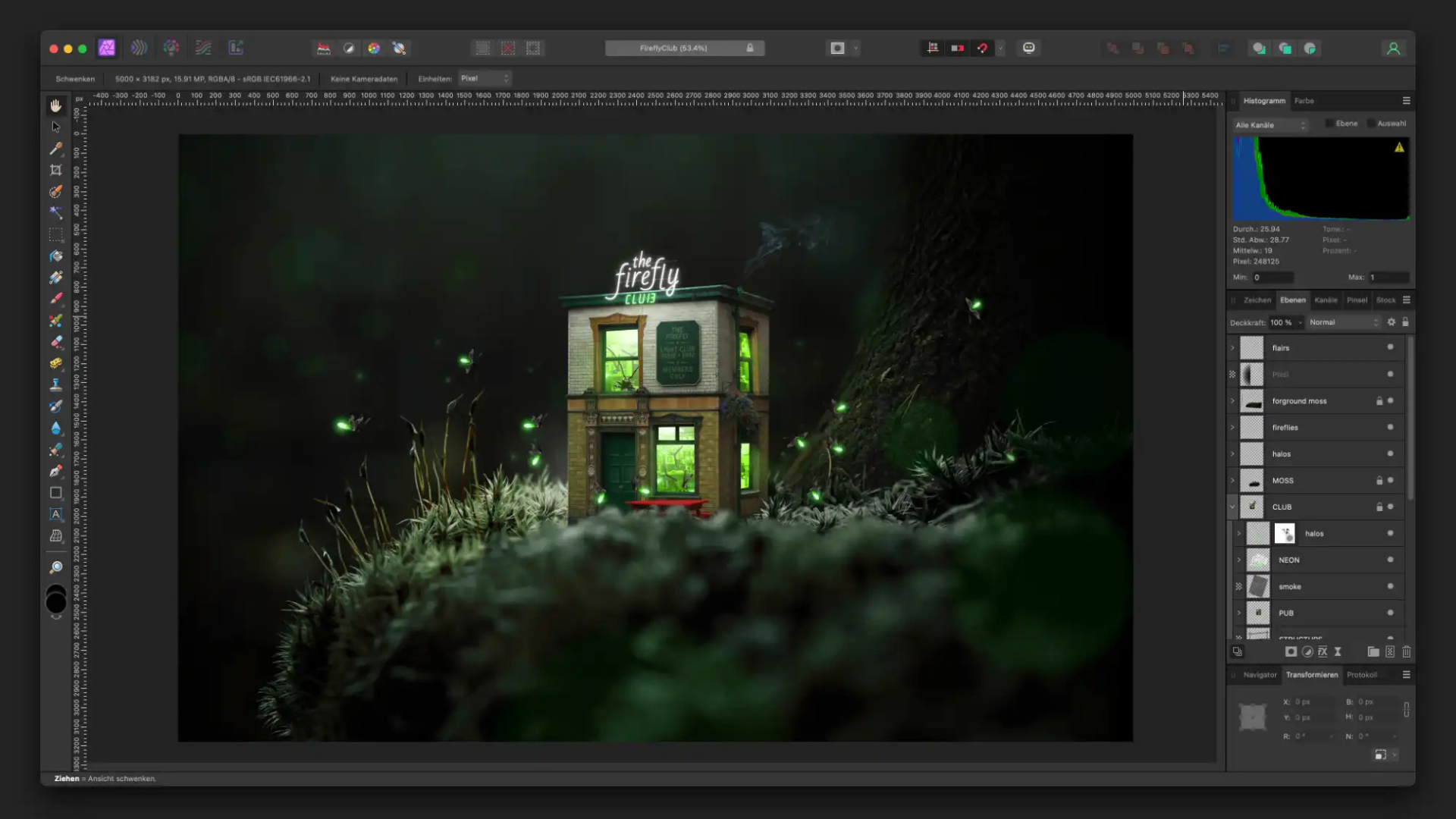
Task: Collapse the CLUB layer group
Action: (x=1233, y=507)
